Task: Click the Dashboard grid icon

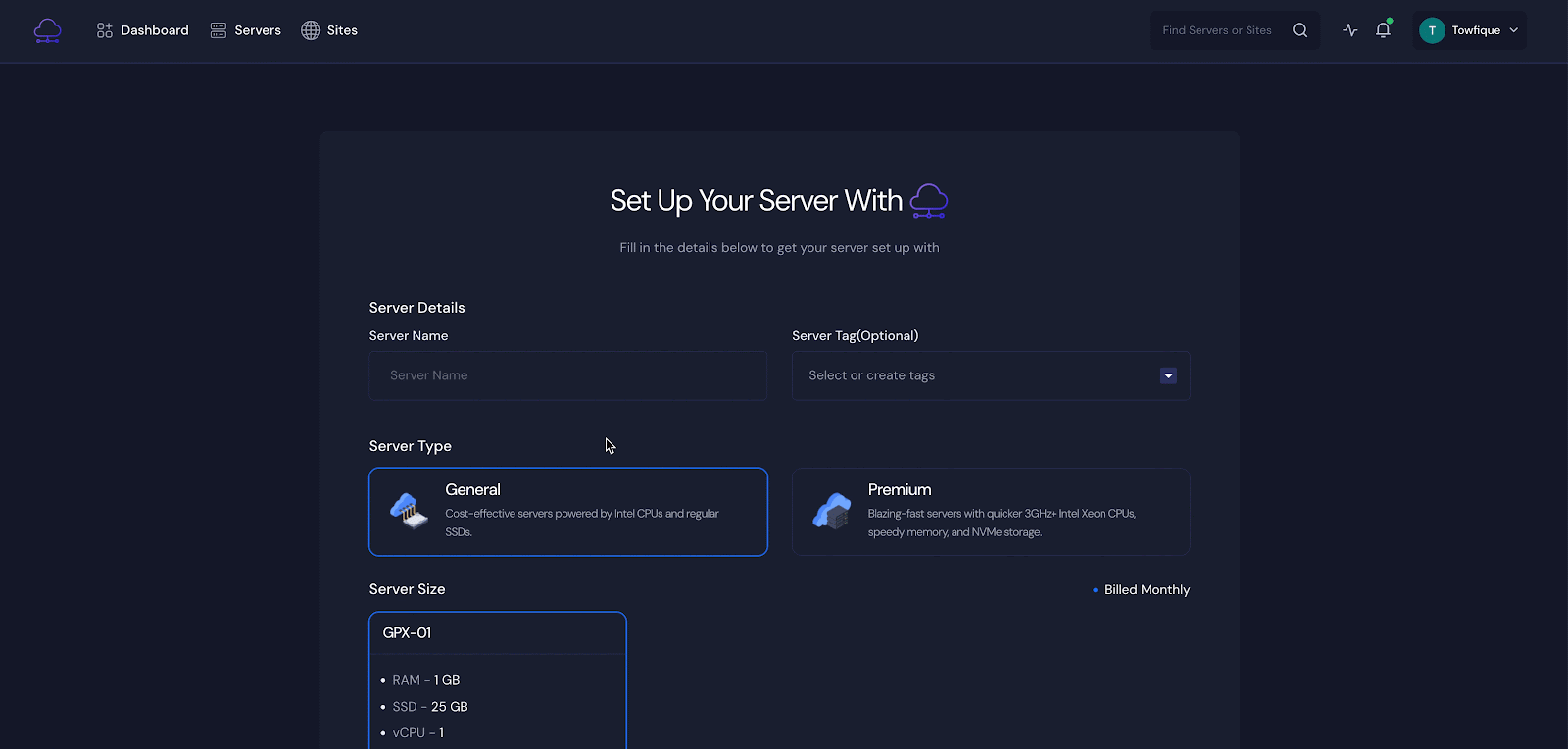Action: [105, 30]
